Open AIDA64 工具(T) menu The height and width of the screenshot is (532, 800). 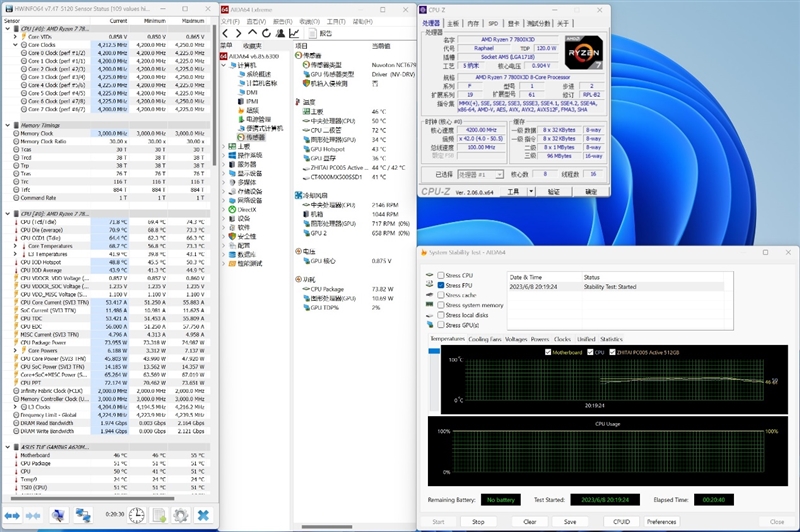(x=336, y=21)
